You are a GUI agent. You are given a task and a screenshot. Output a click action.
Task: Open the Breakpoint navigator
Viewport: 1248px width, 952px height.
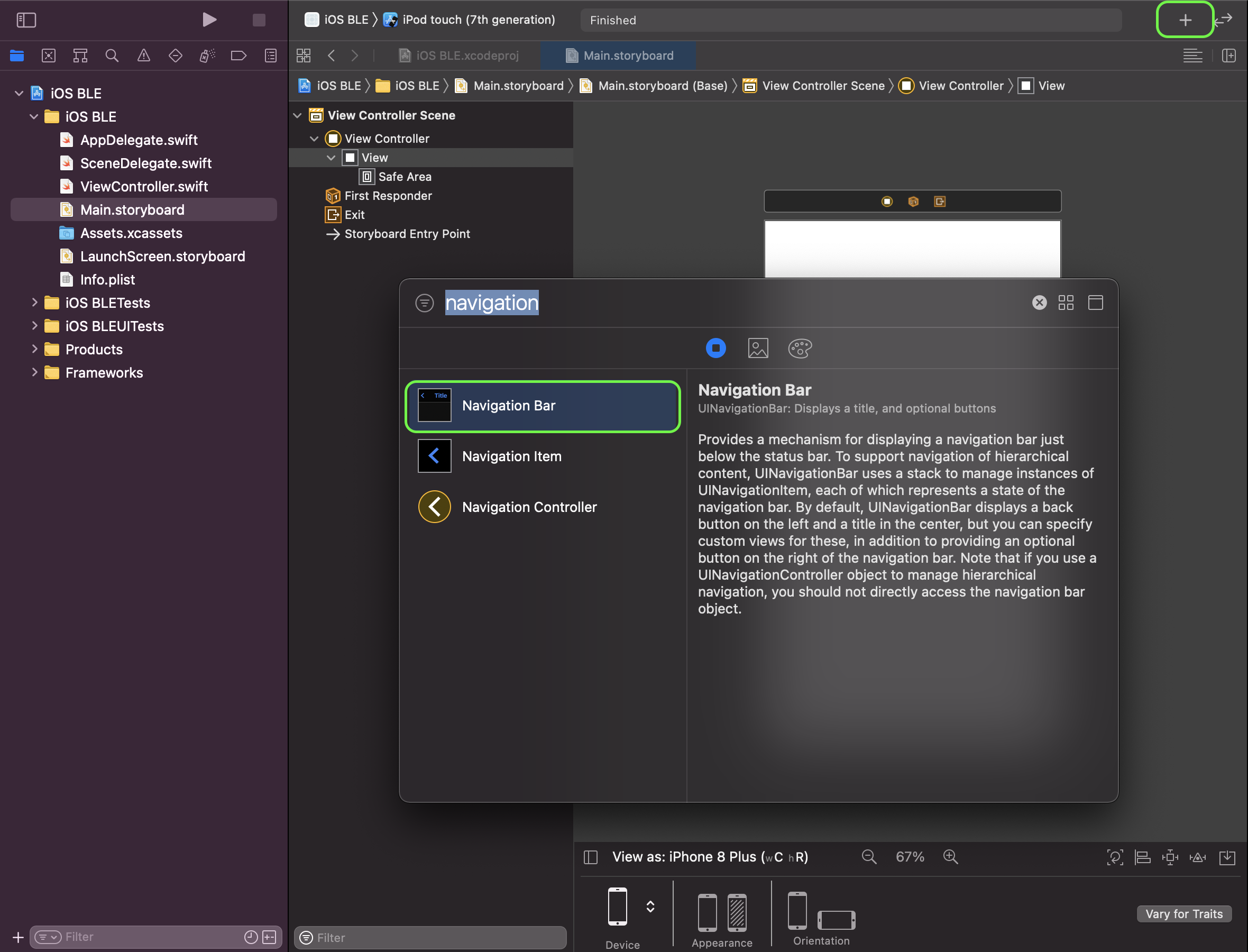[239, 56]
